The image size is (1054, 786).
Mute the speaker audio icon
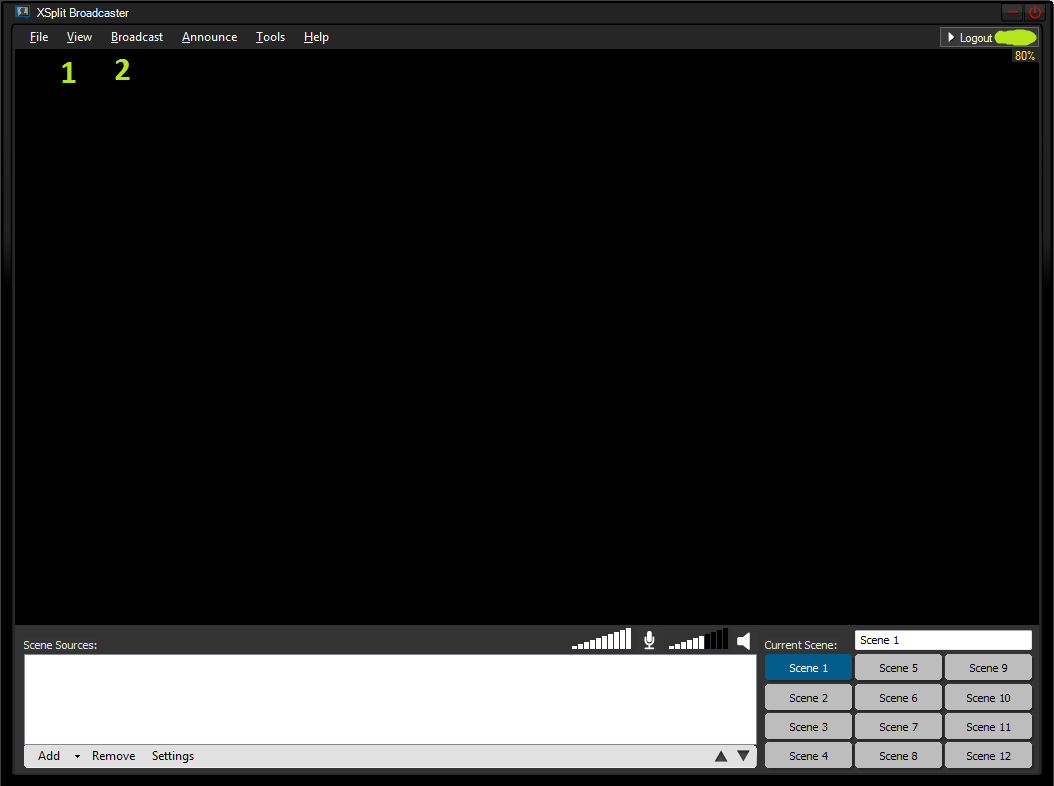743,641
